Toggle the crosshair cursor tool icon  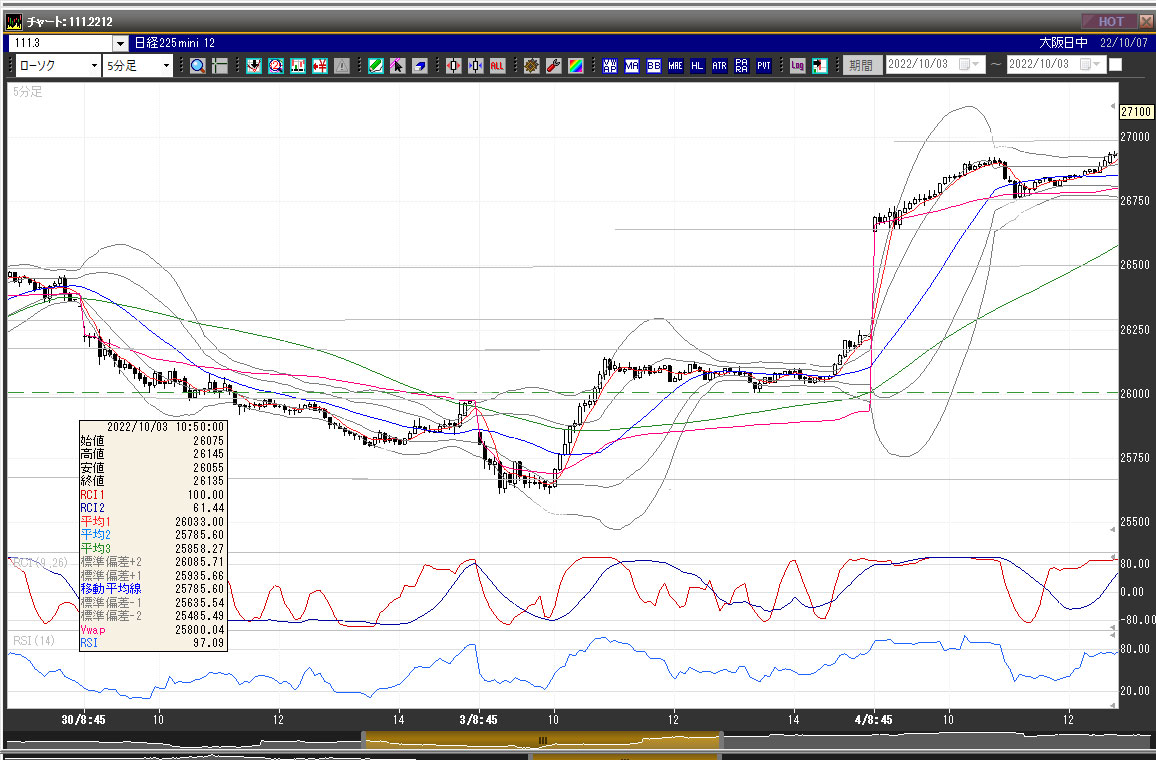(220, 66)
